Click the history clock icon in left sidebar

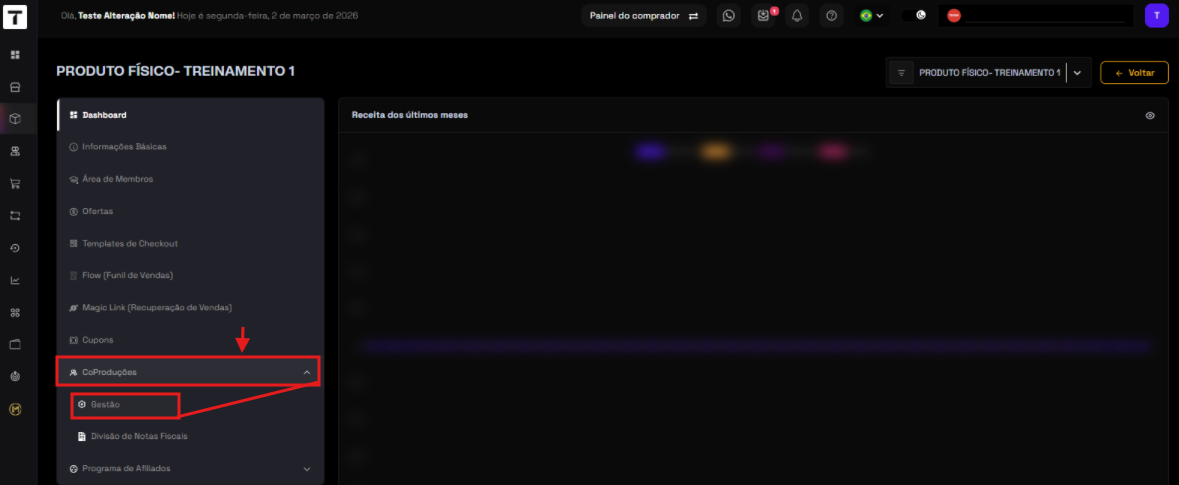15,248
